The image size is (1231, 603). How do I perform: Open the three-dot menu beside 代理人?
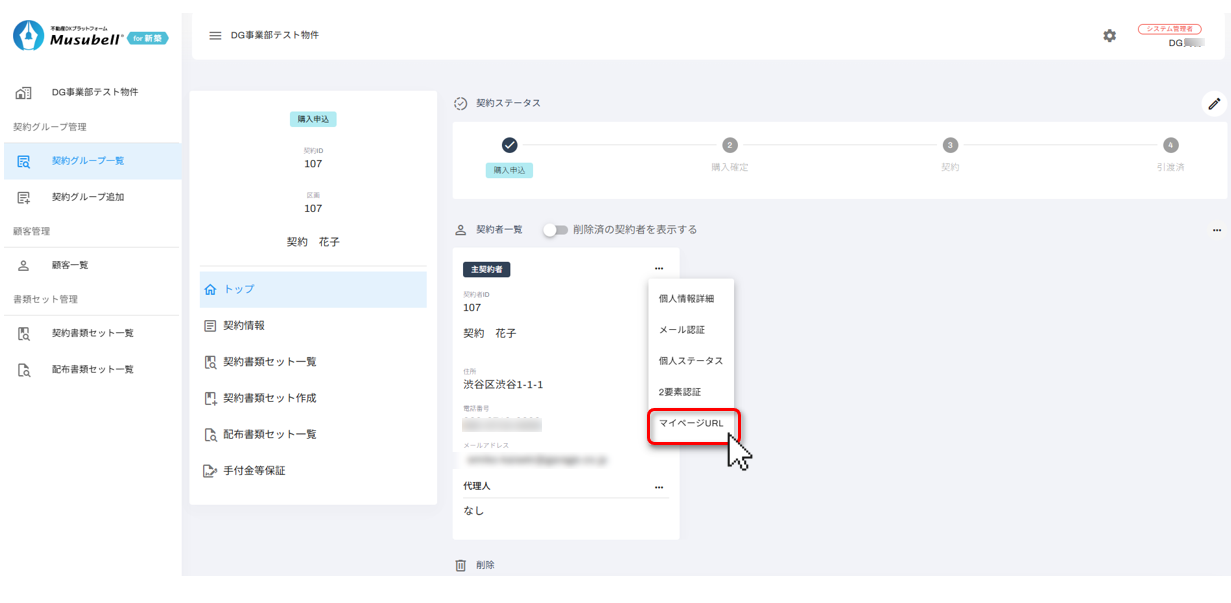[x=659, y=487]
